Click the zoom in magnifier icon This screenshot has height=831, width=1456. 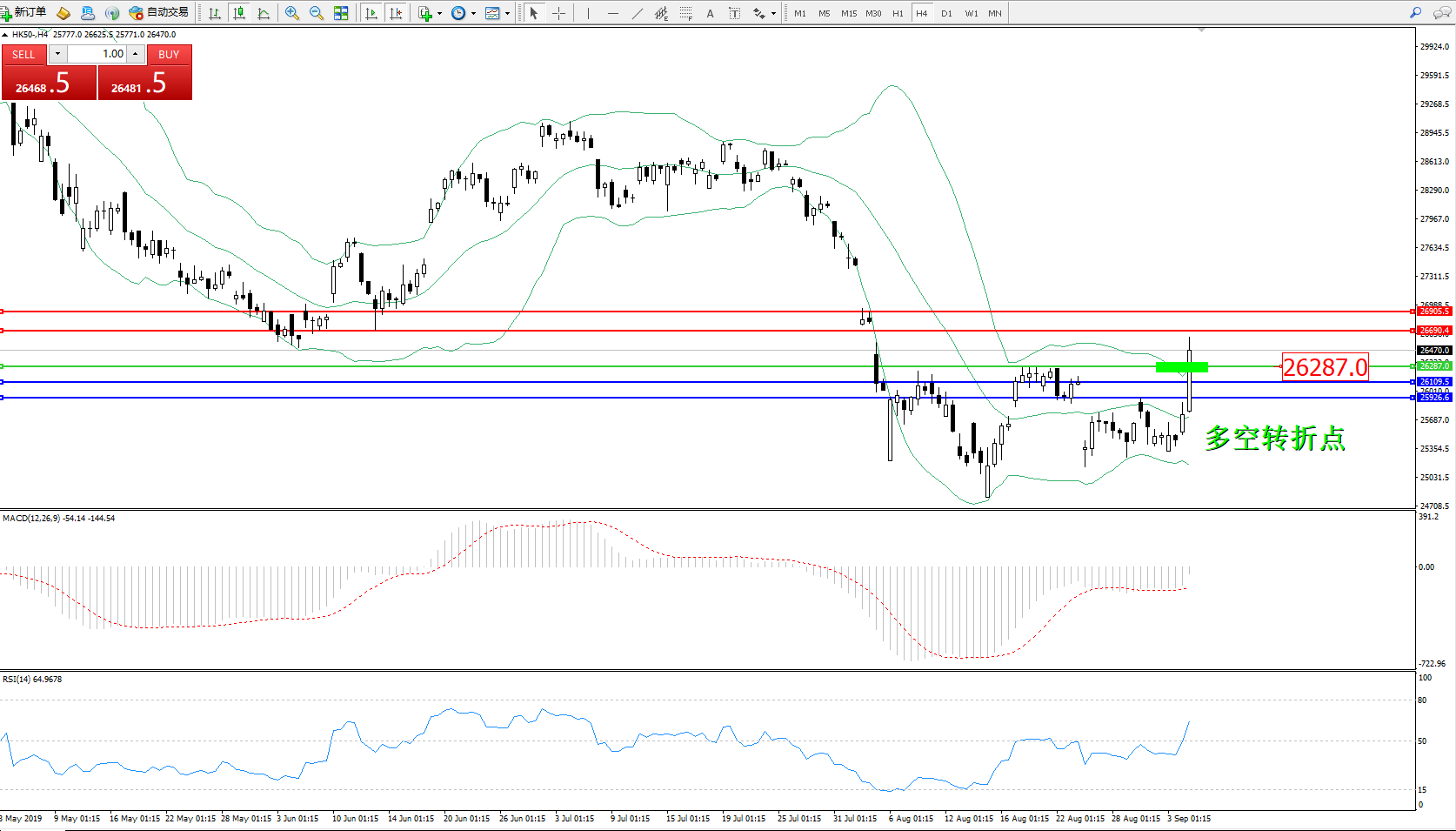pyautogui.click(x=292, y=13)
